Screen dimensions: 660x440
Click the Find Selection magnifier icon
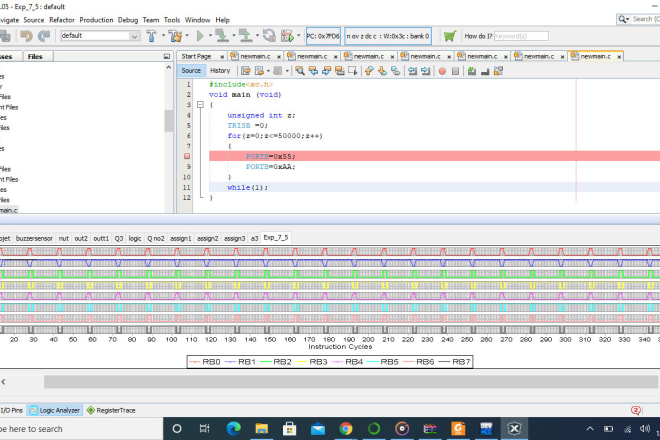click(300, 71)
